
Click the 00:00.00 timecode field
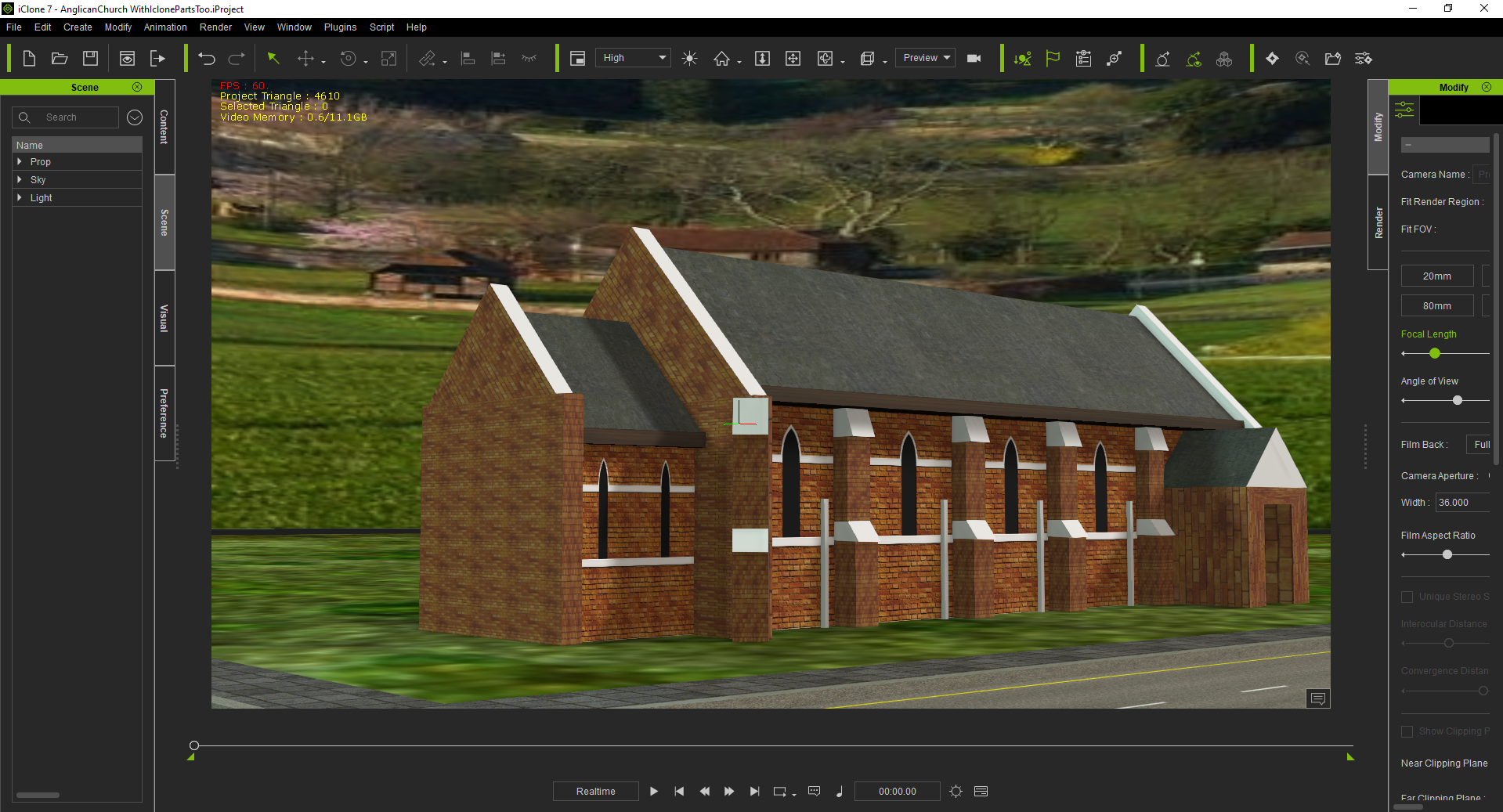pyautogui.click(x=898, y=791)
